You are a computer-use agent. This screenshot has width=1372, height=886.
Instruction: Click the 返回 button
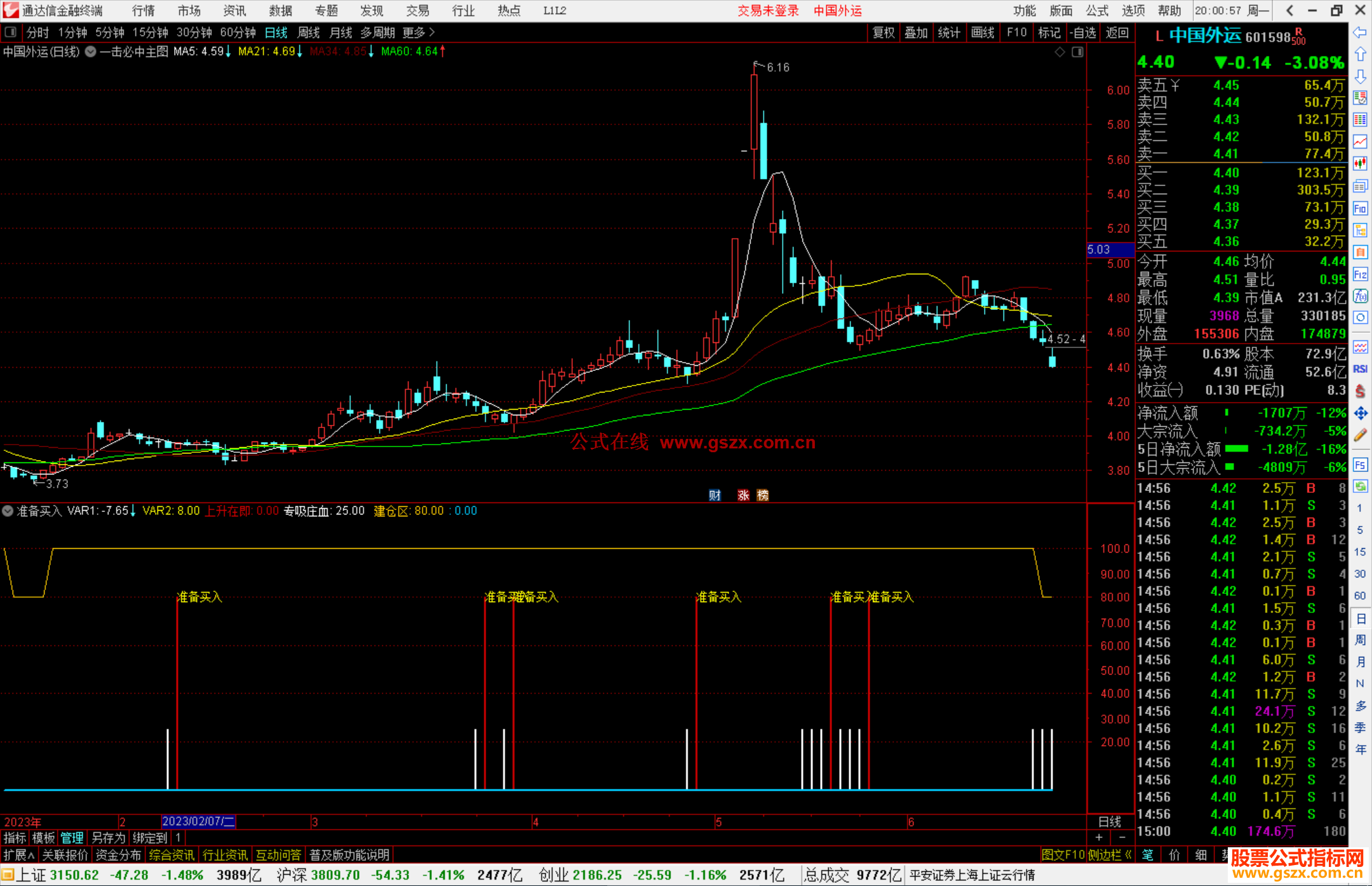[x=1117, y=32]
